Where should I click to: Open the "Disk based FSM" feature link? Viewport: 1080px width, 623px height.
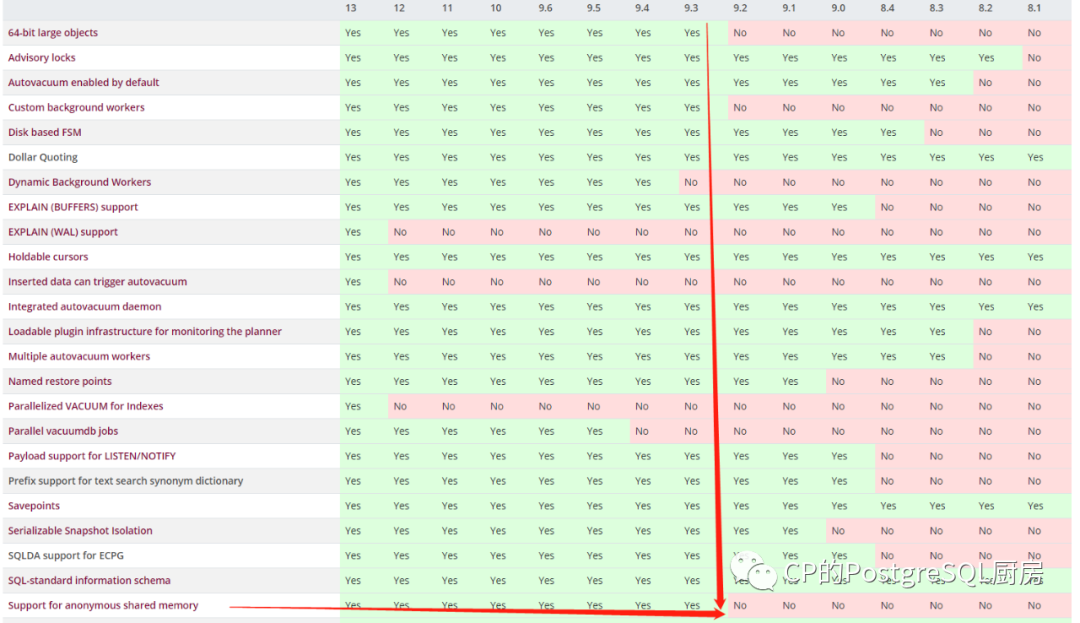pyautogui.click(x=44, y=132)
